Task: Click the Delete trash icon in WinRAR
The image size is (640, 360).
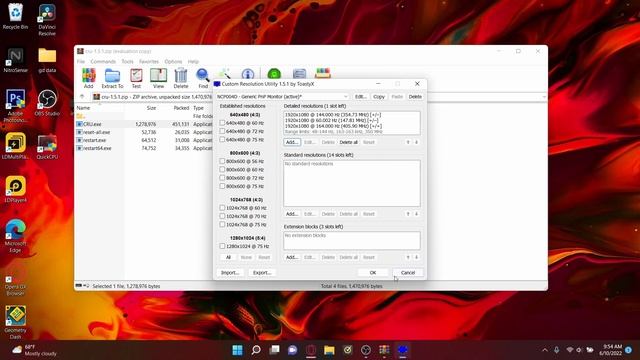Action: [181, 78]
